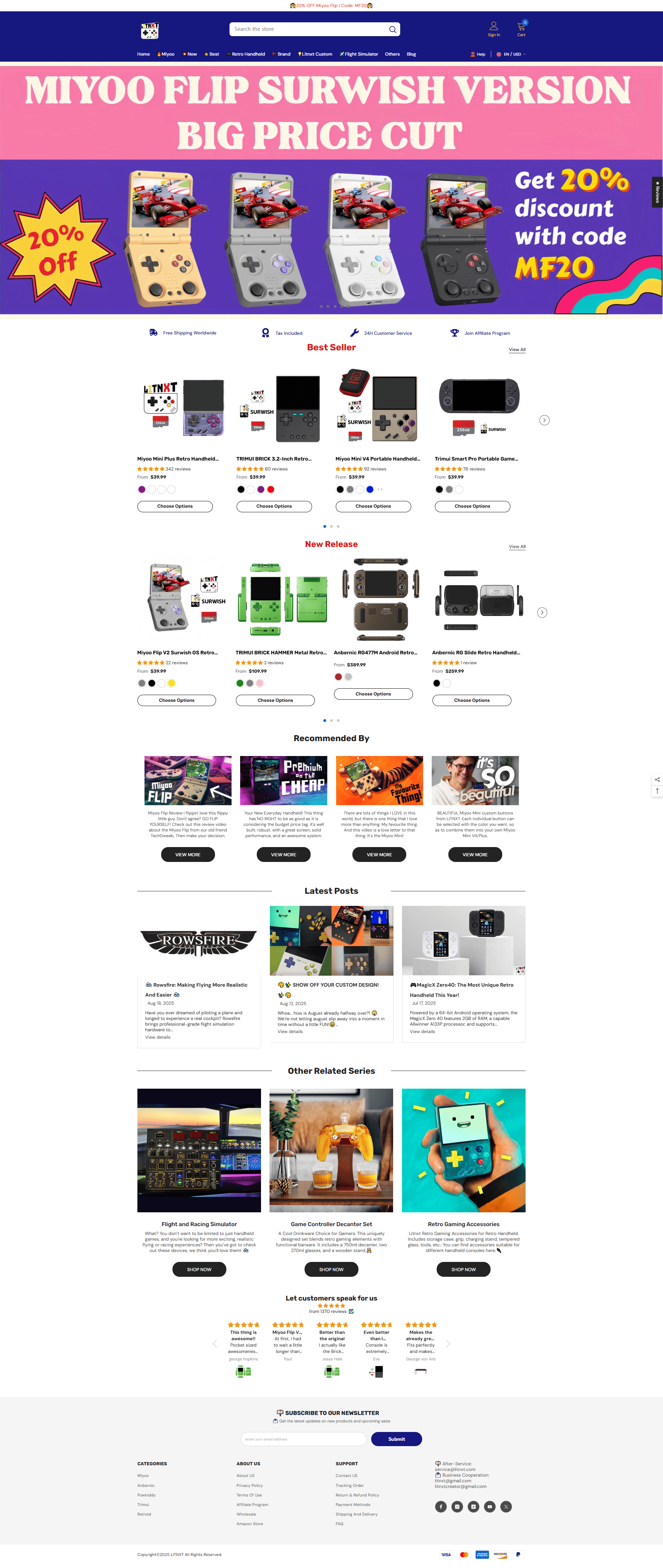Select purple color for Miyoo Mini Plus
The height and width of the screenshot is (1568, 663).
tap(142, 489)
